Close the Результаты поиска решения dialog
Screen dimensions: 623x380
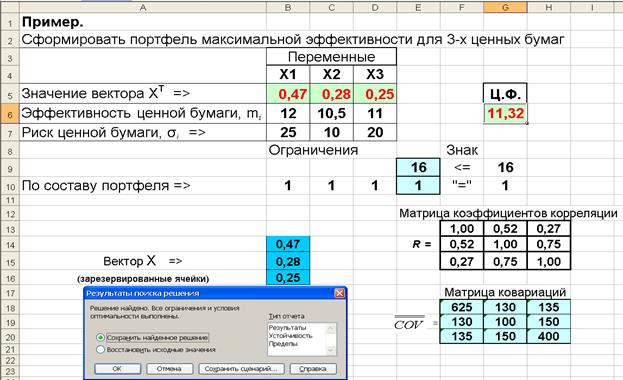[339, 293]
